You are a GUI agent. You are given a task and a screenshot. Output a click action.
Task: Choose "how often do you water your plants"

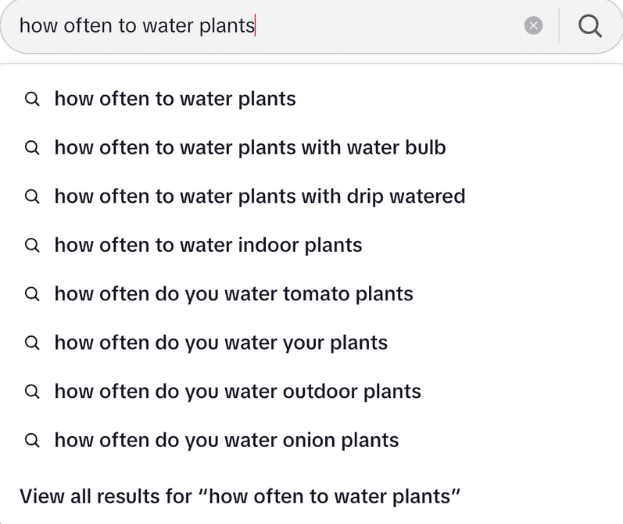click(221, 343)
